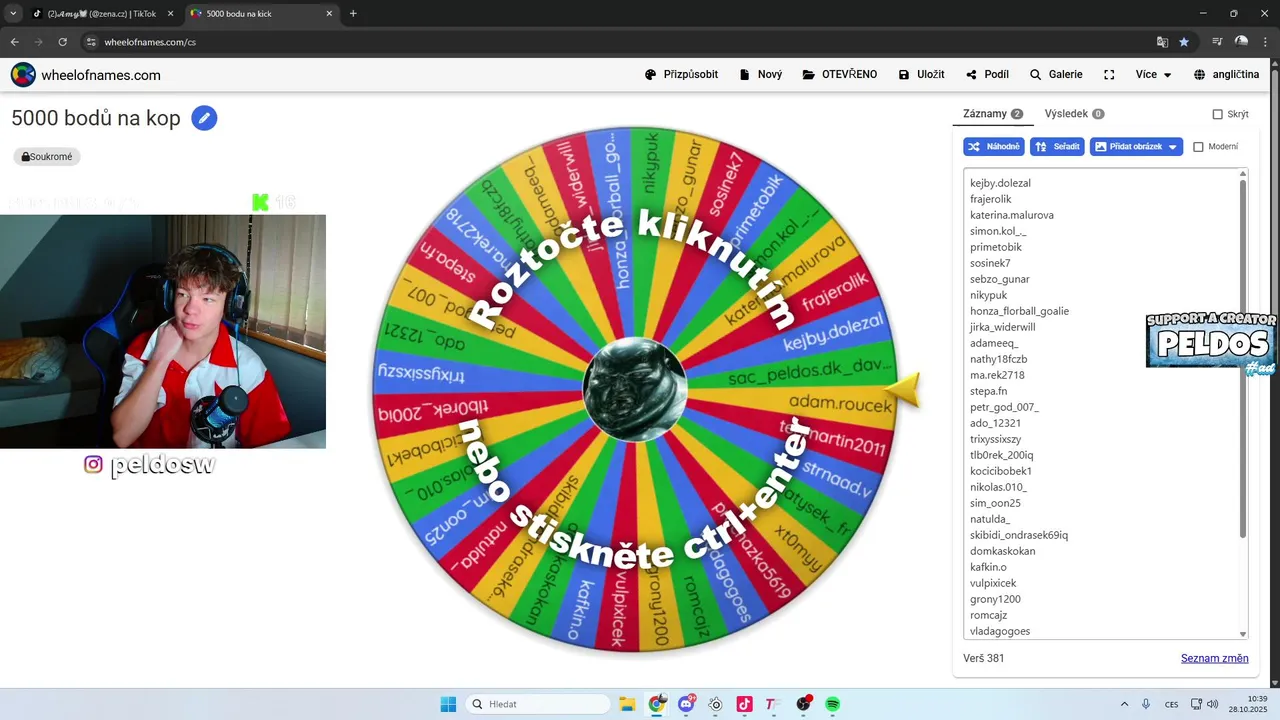1280x720 pixels.
Task: Toggle the Skrýt checkbox
Action: pos(1218,114)
